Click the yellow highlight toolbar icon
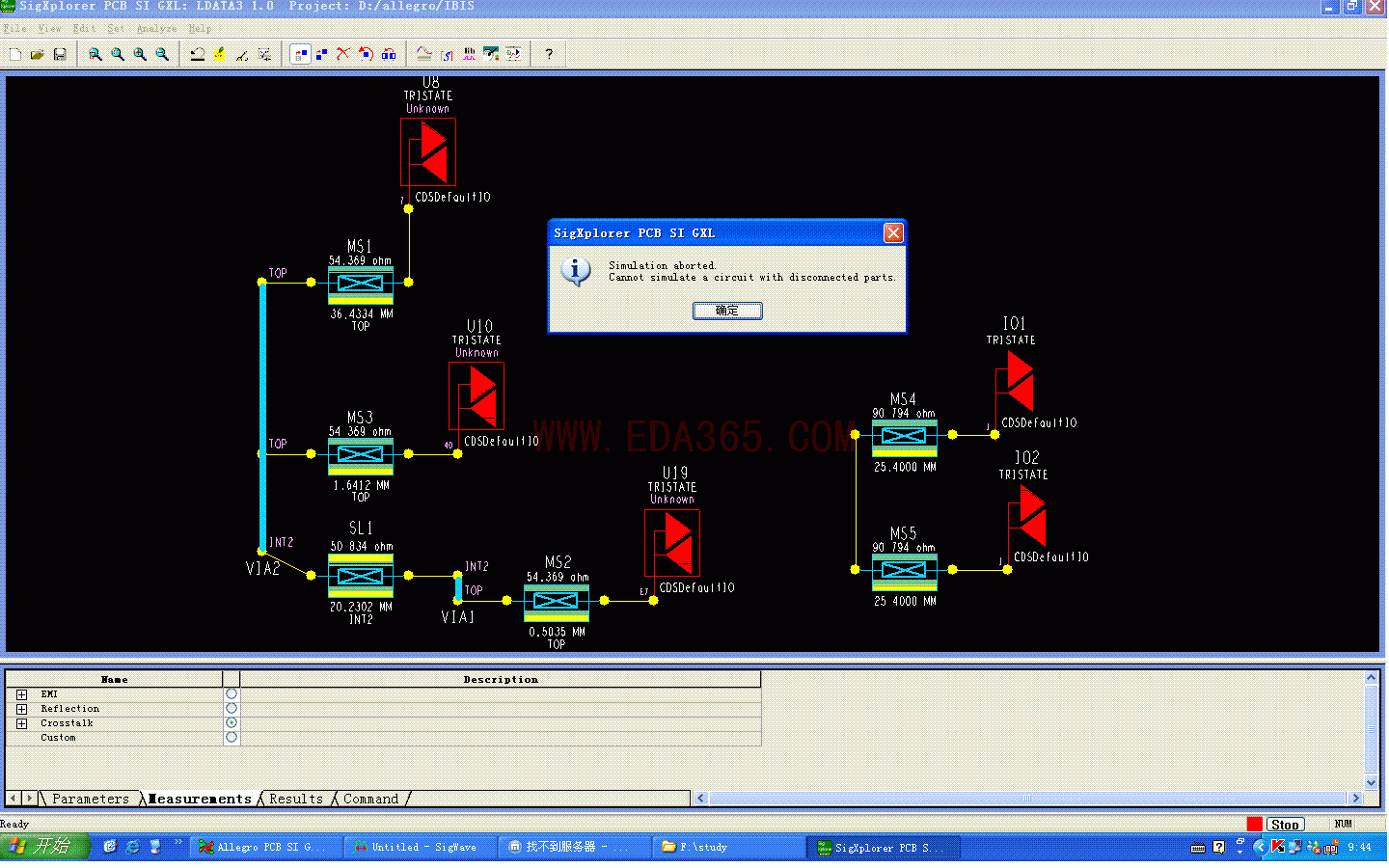Image resolution: width=1389 pixels, height=868 pixels. tap(220, 54)
